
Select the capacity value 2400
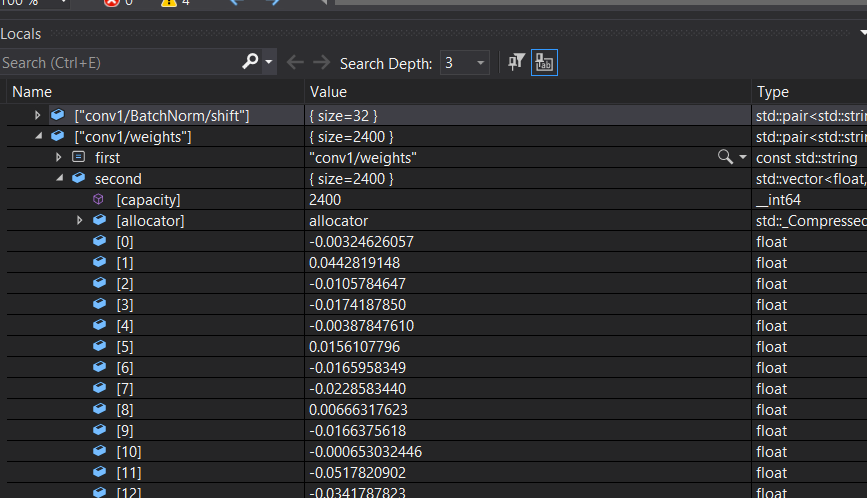[x=325, y=200]
